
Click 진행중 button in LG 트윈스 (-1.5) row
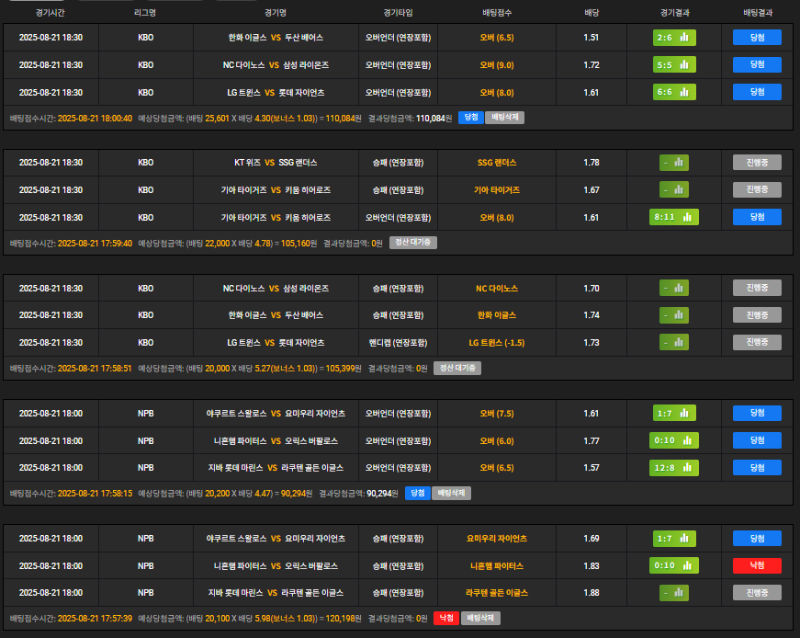click(757, 342)
